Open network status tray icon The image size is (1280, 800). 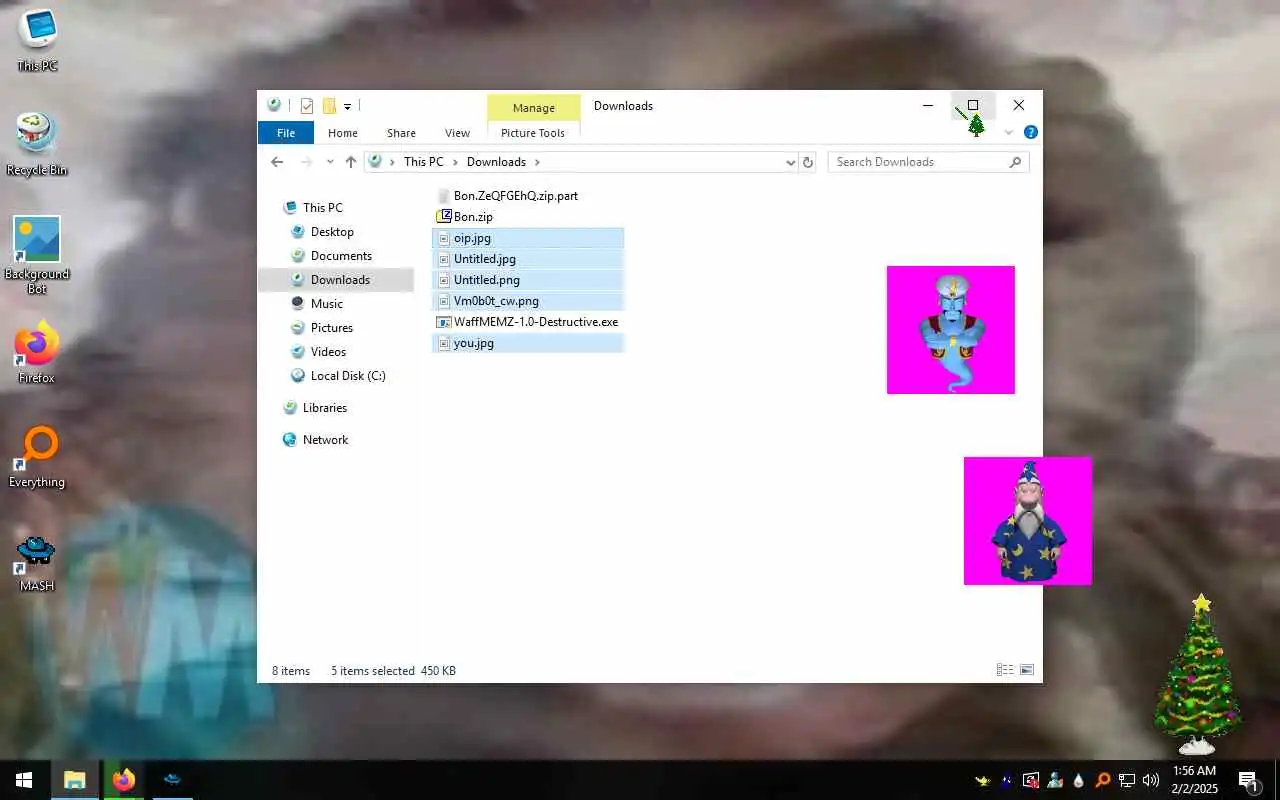tap(1127, 780)
